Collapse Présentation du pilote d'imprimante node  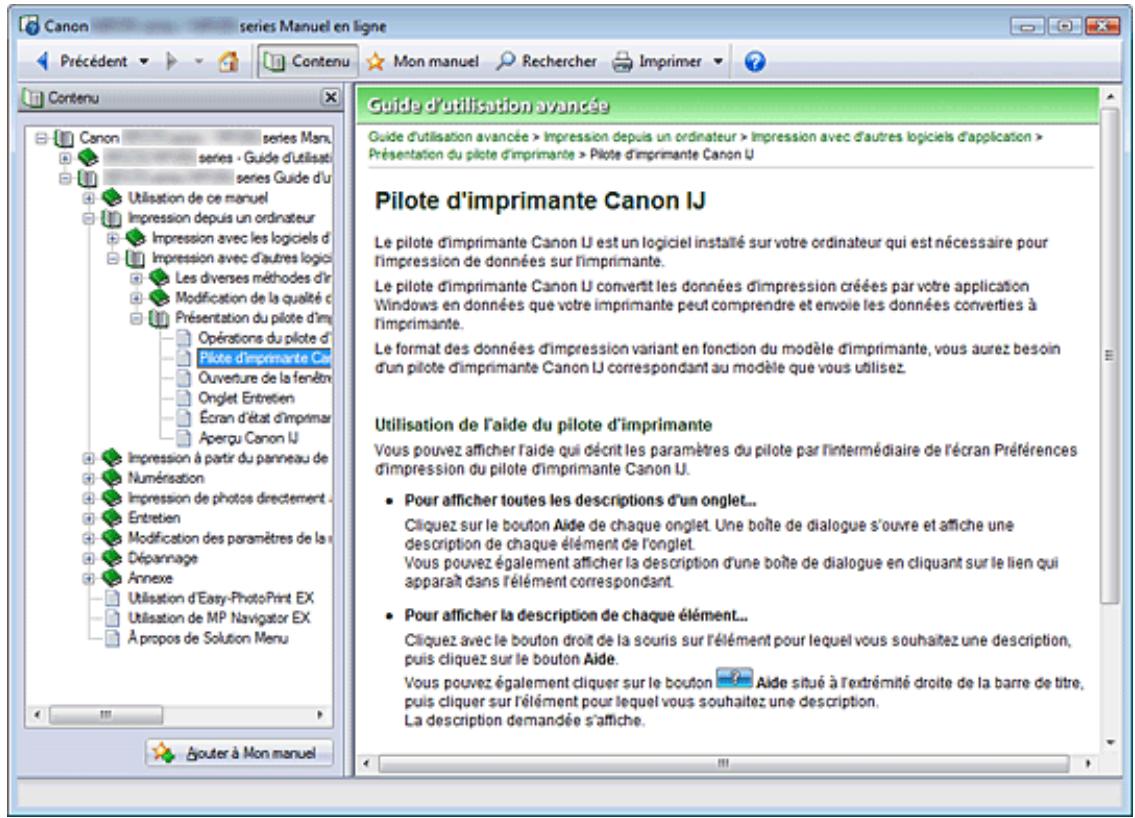pyautogui.click(x=135, y=318)
